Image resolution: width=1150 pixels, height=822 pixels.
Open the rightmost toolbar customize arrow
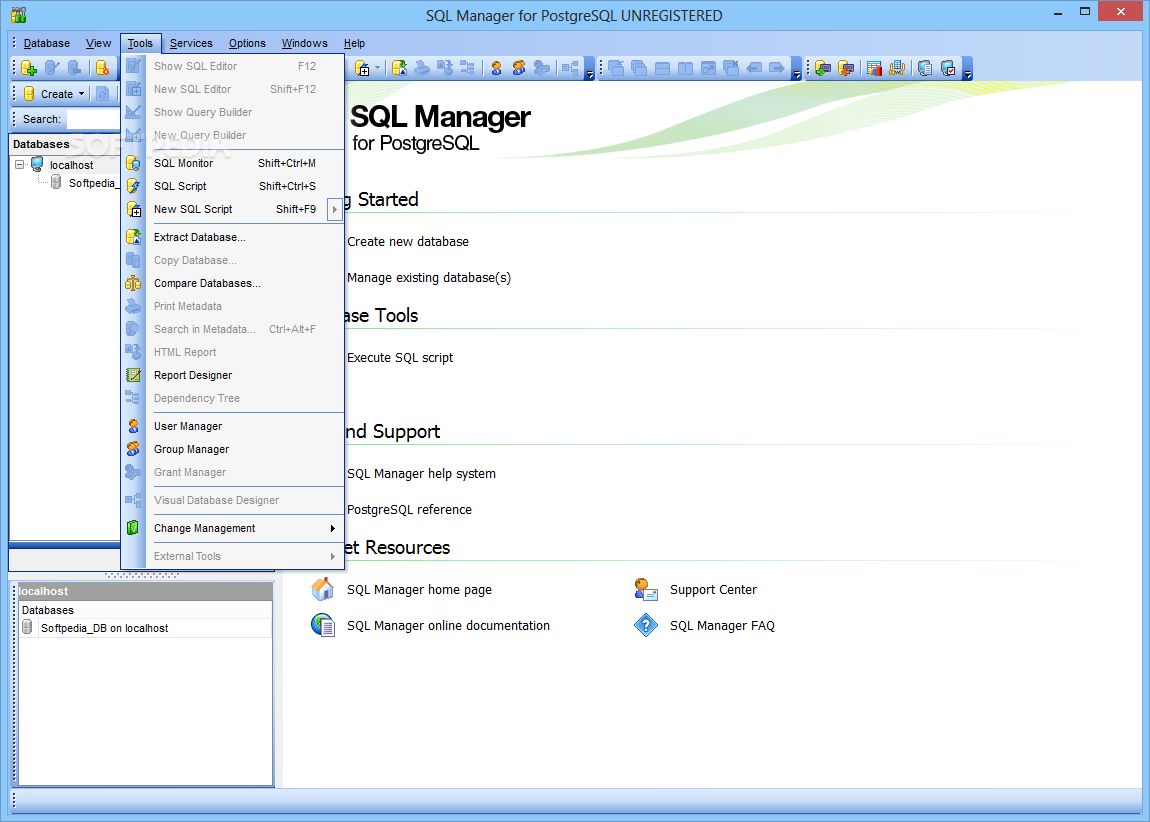click(968, 70)
